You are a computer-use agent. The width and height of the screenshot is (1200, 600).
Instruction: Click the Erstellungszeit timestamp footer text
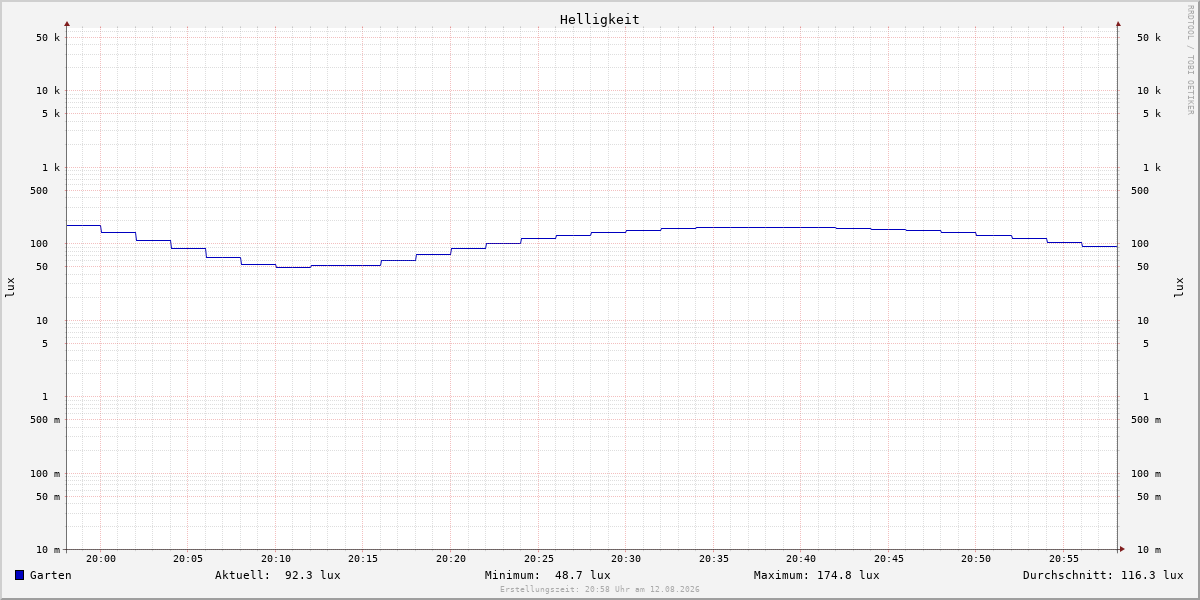600,590
